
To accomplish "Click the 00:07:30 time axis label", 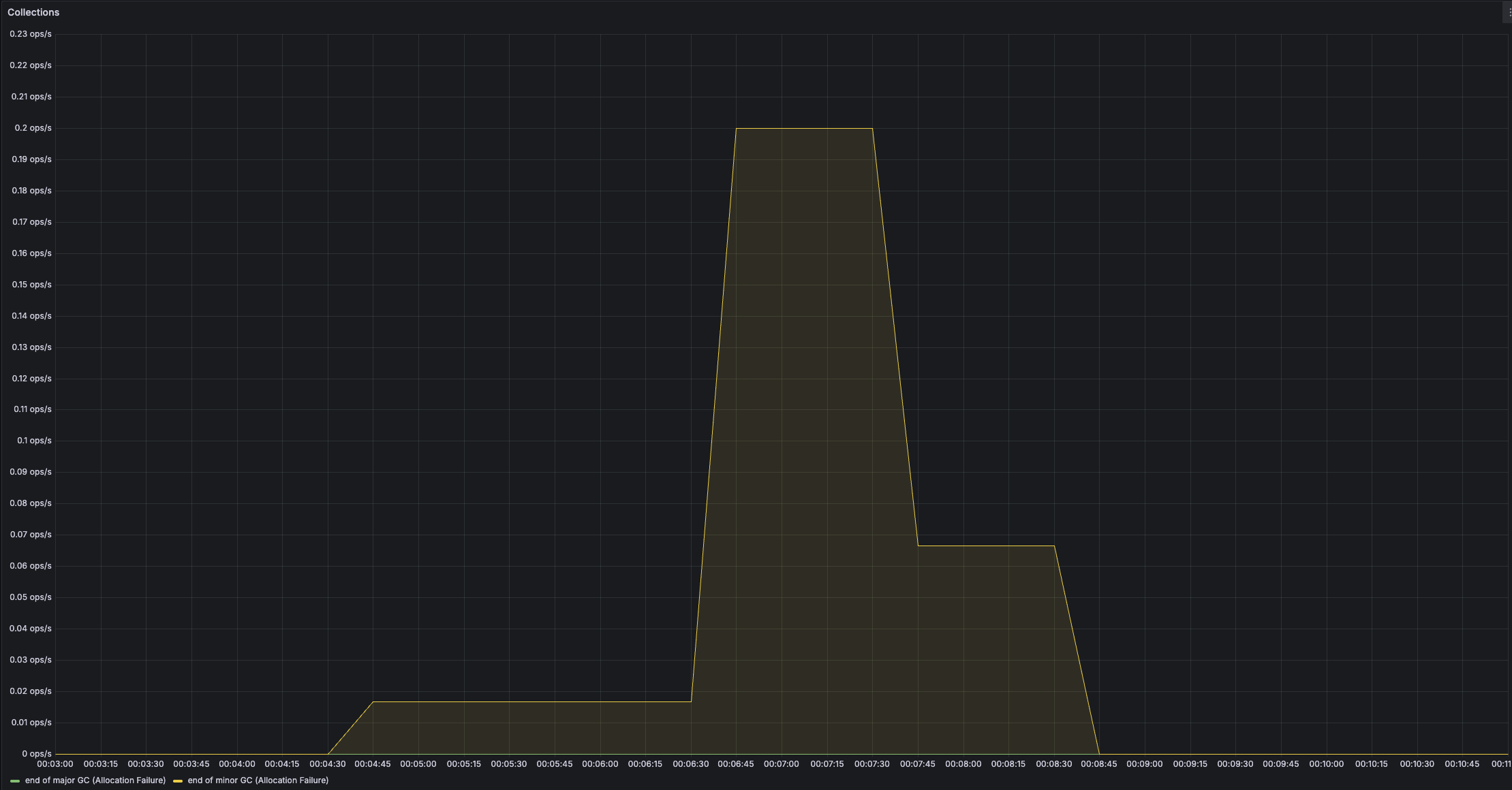I will click(872, 764).
